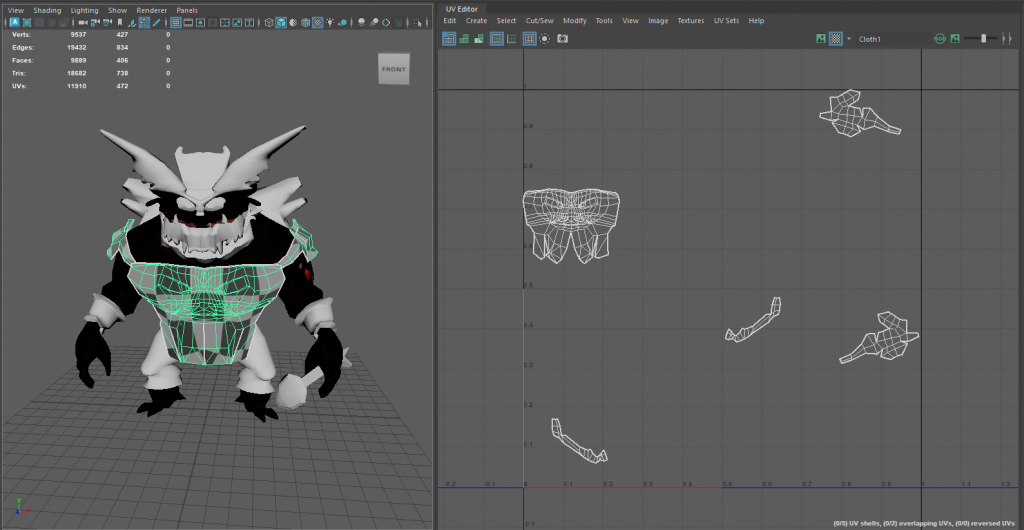Toggle the Safe Title 'T' icon
This screenshot has height=530, width=1024.
(249, 22)
